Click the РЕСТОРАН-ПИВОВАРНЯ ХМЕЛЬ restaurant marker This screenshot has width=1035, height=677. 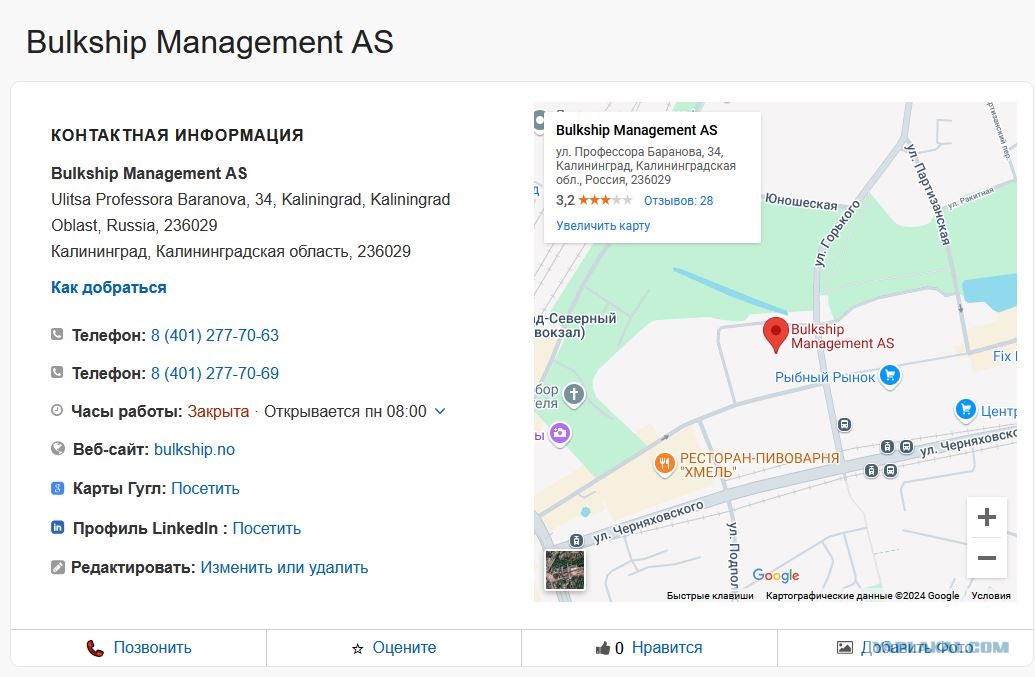coord(665,463)
